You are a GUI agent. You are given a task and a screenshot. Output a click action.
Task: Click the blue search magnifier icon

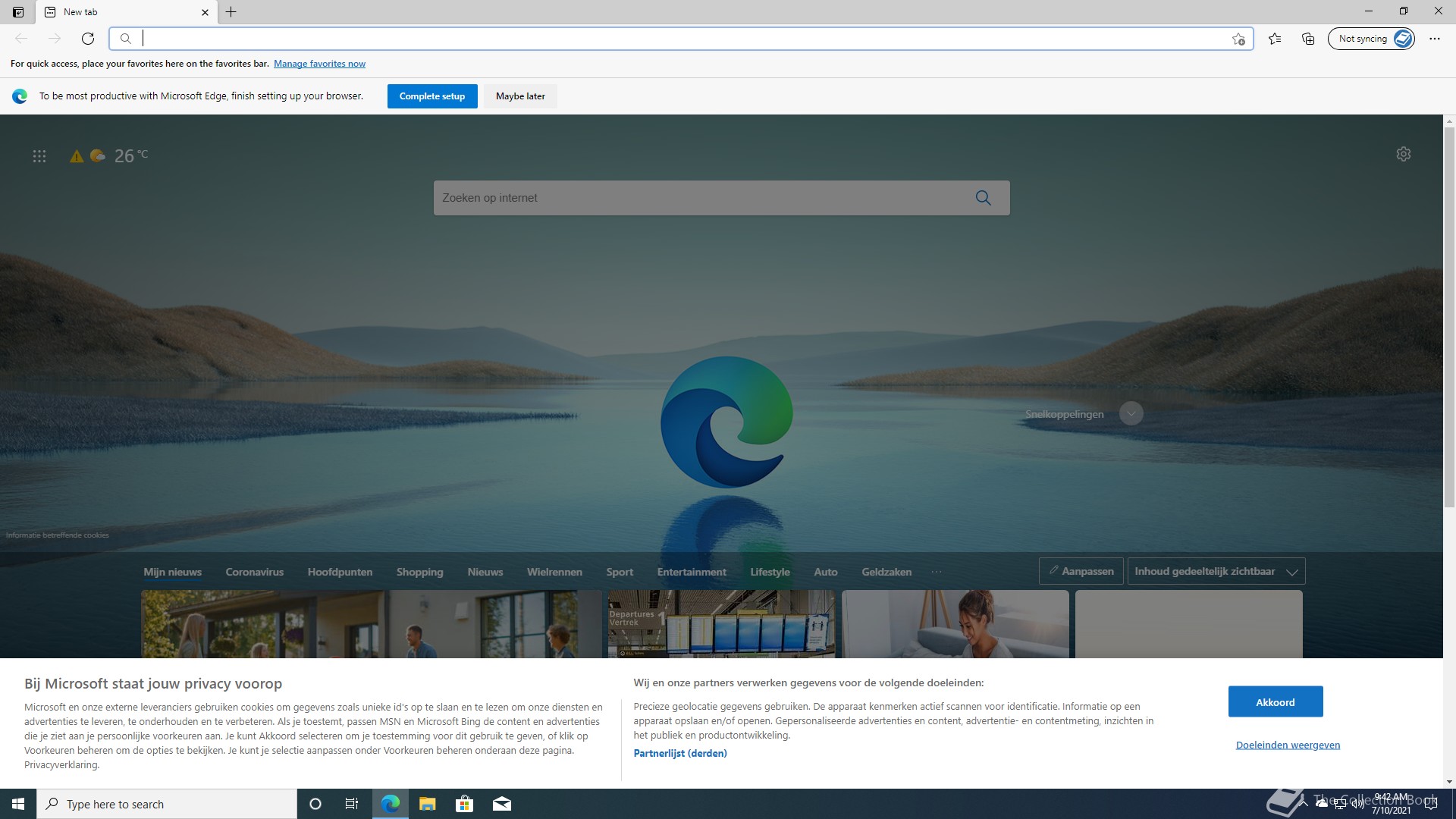pyautogui.click(x=984, y=198)
